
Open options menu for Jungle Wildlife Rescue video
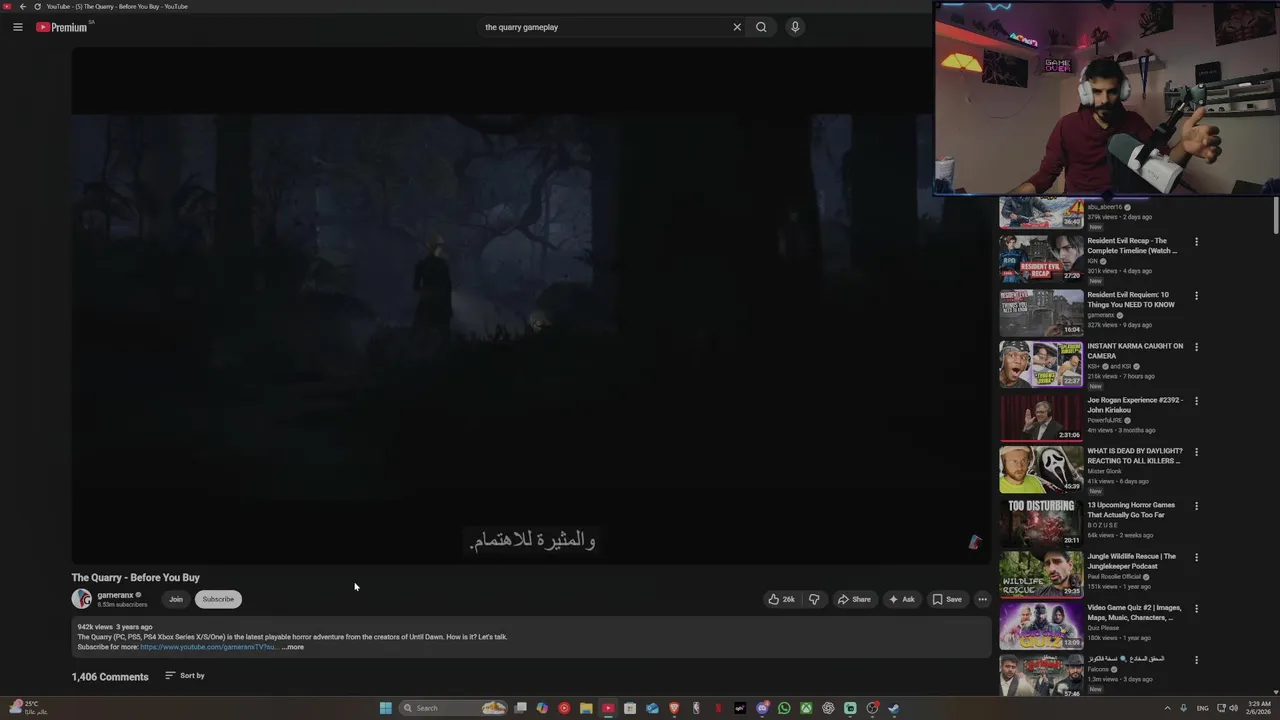[1196, 557]
